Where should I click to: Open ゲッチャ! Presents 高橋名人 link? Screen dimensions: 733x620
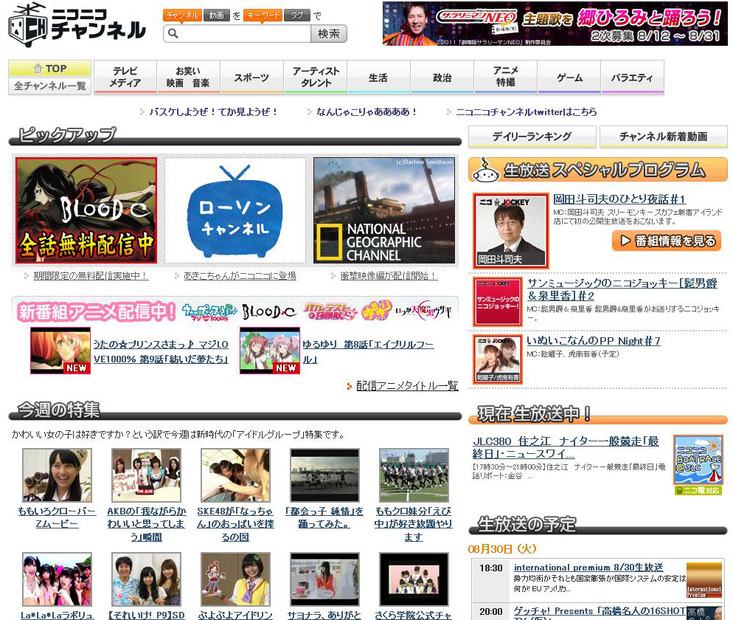[600, 611]
